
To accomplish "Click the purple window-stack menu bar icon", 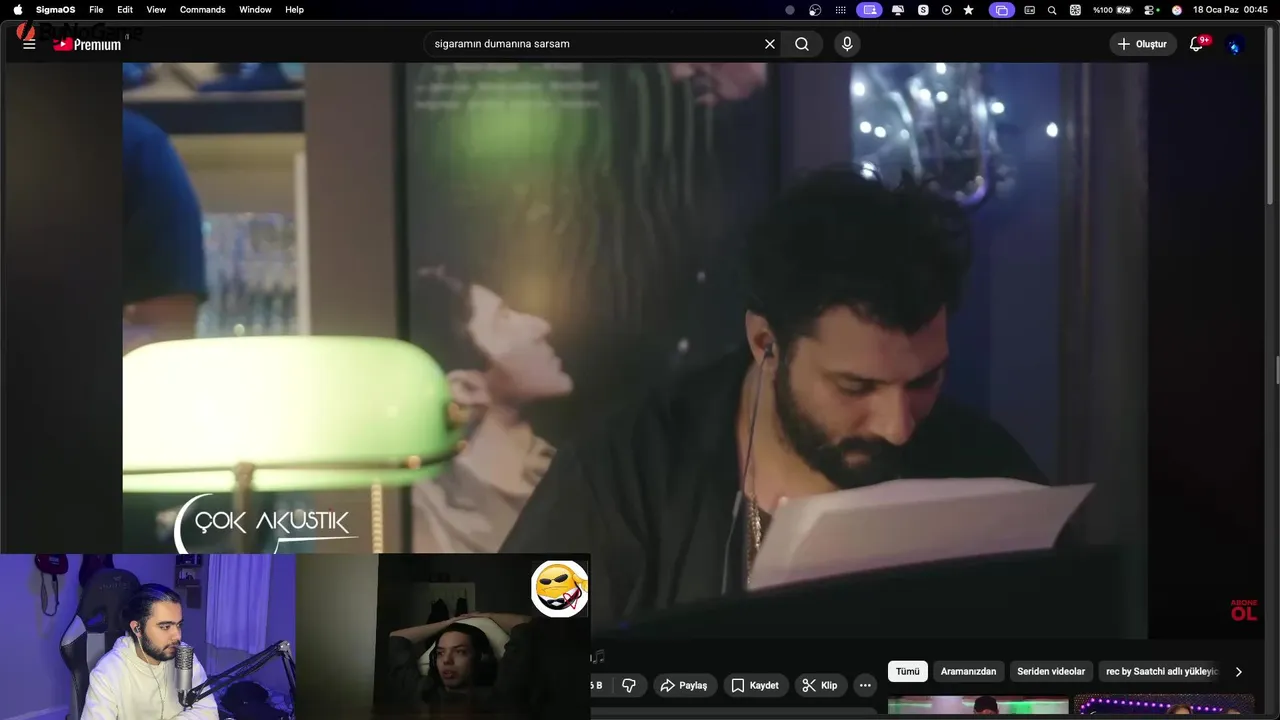I will coord(1001,10).
